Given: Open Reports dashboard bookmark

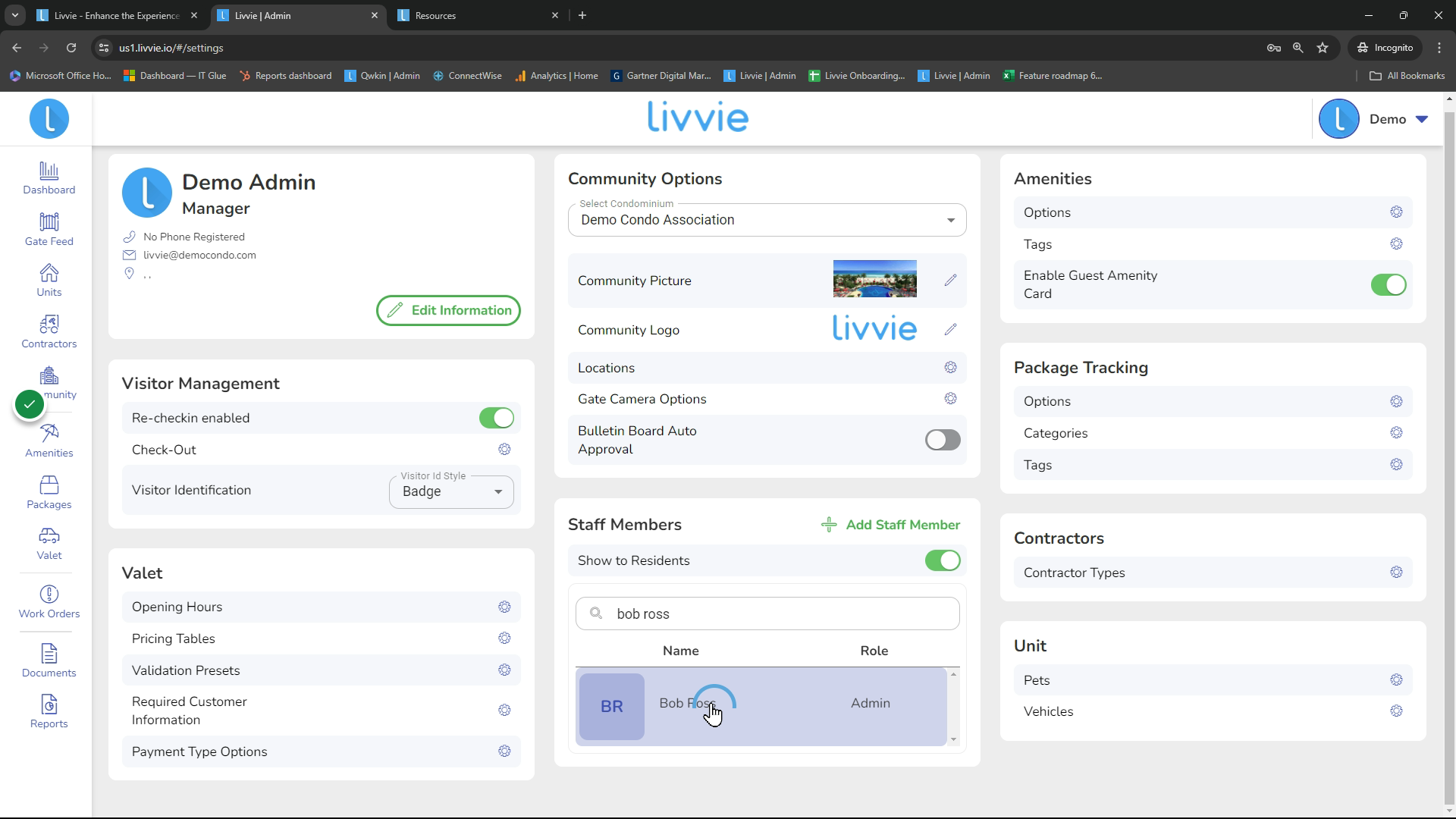Looking at the screenshot, I should pyautogui.click(x=285, y=76).
